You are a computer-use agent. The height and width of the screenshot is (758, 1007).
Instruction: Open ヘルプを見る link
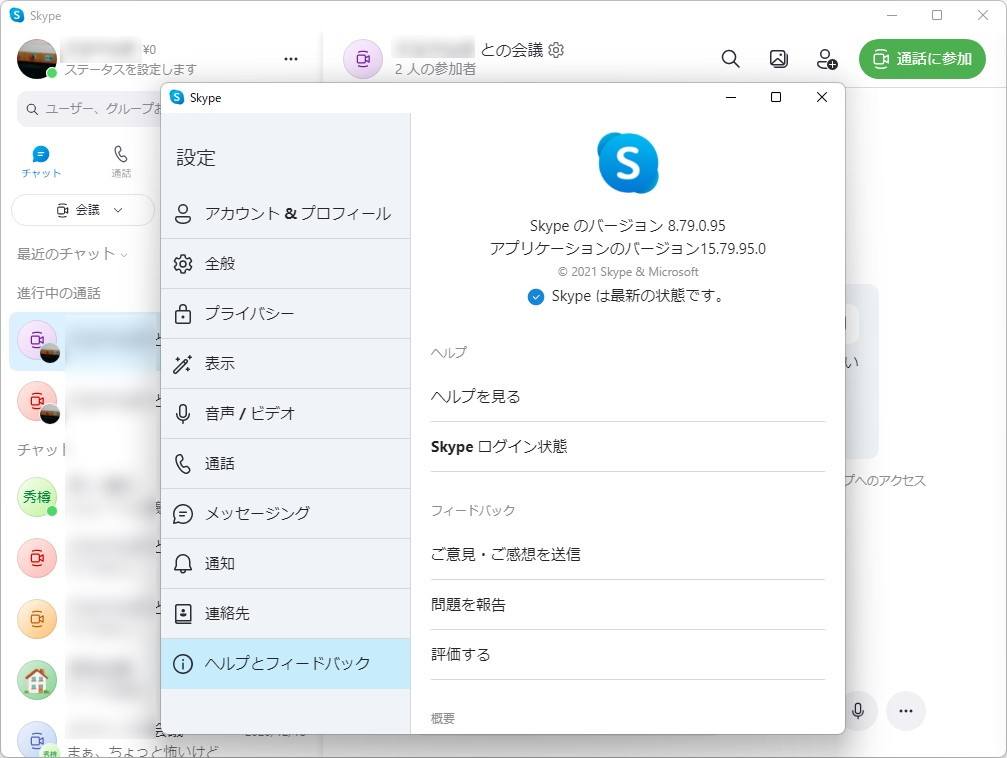click(x=475, y=396)
